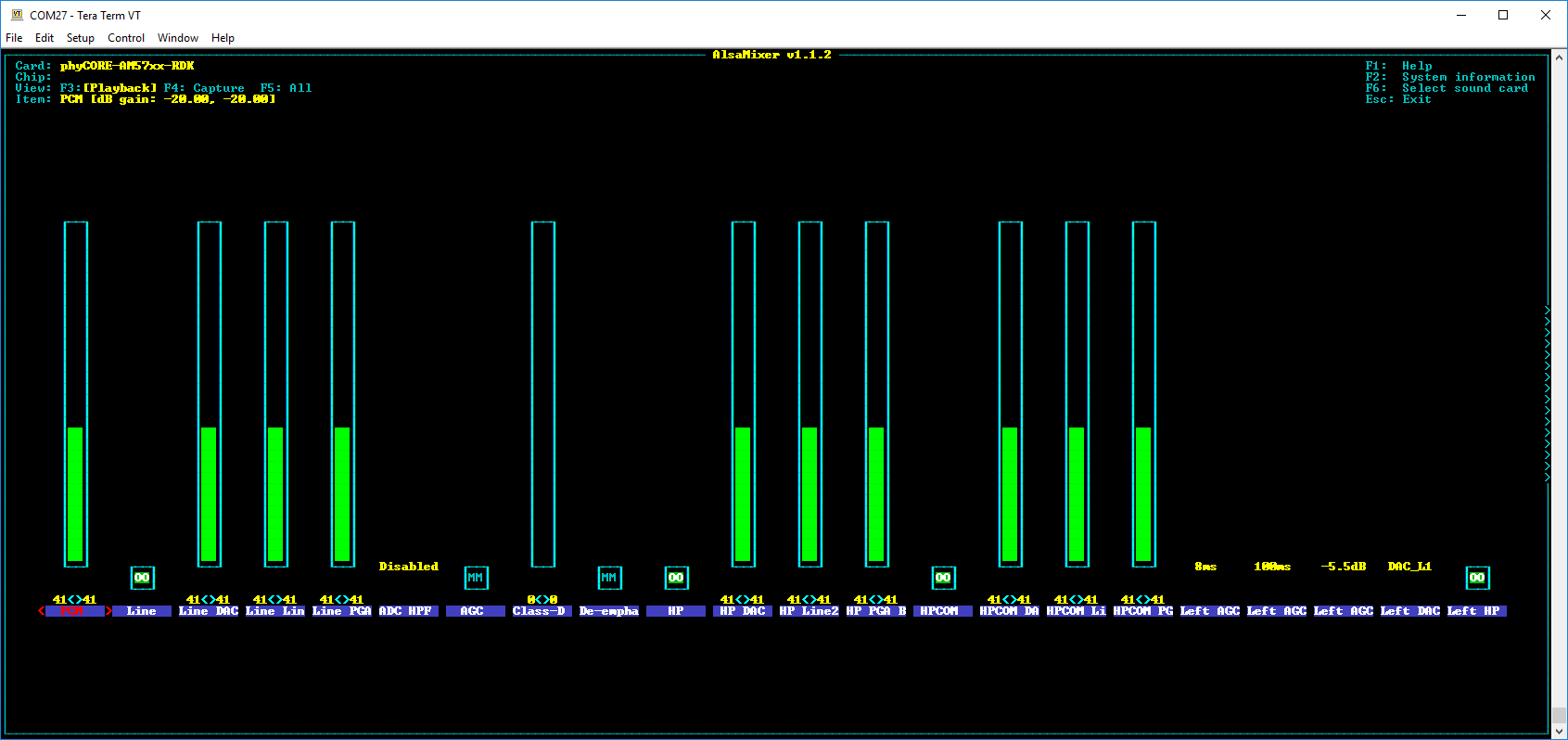Select the Class-D control label
1568x740 pixels.
[542, 611]
